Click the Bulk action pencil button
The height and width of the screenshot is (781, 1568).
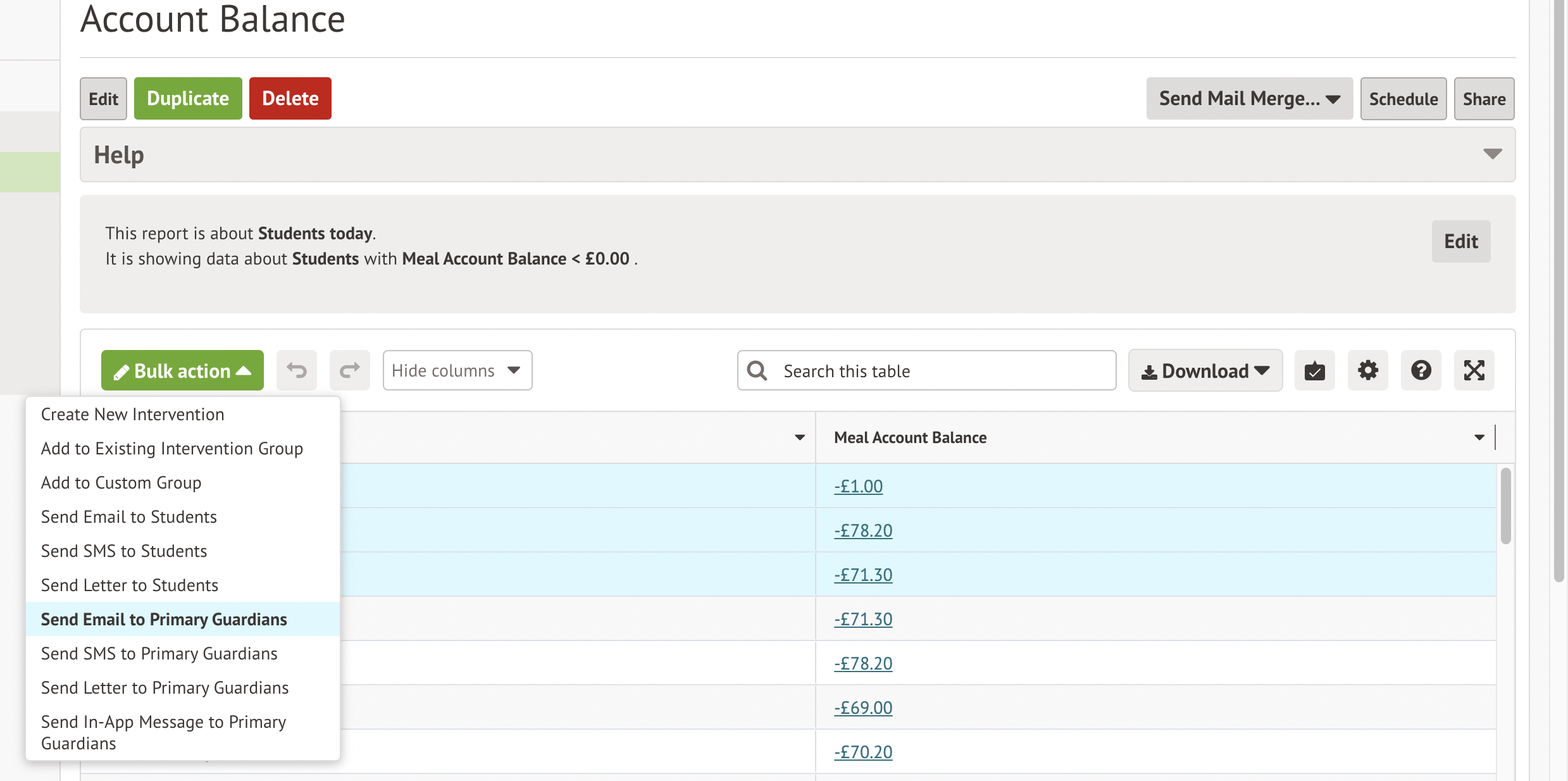coord(182,370)
